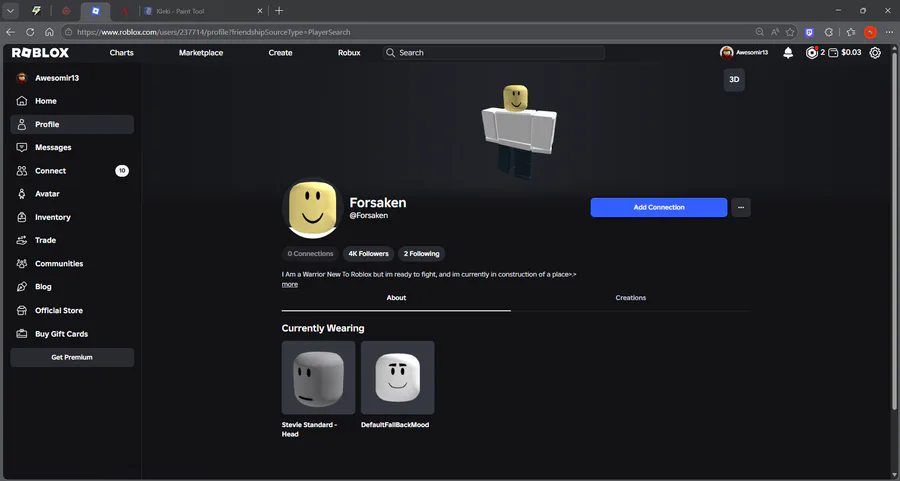
Task: Open the three-dot more options menu on the profile
Action: click(x=741, y=208)
